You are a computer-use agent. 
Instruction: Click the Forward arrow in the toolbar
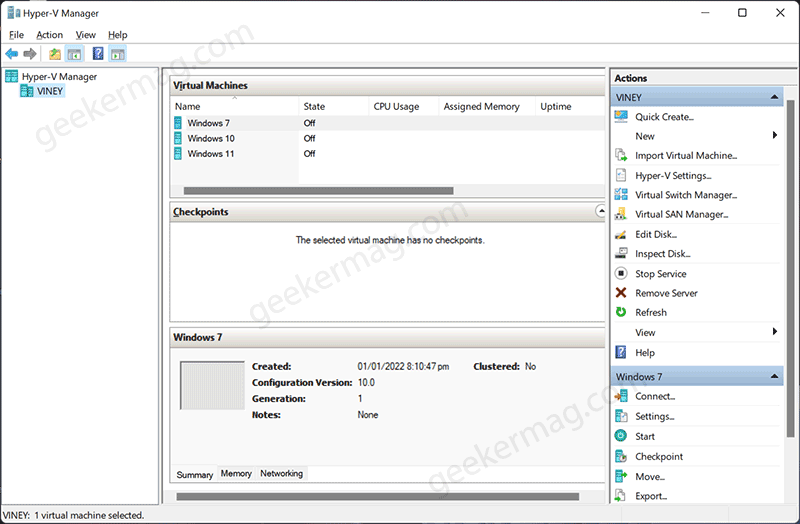[x=30, y=54]
